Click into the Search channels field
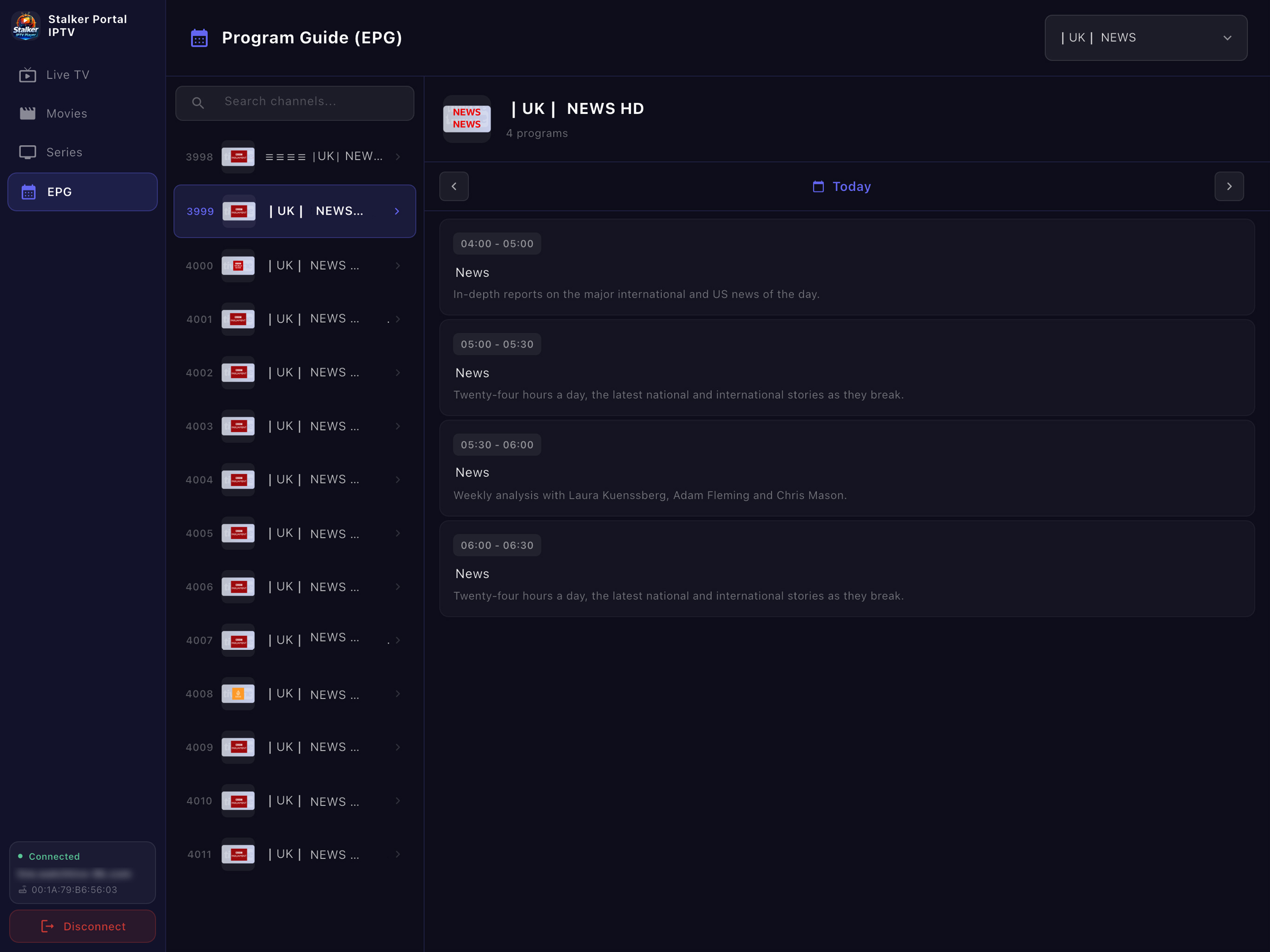 coord(295,103)
